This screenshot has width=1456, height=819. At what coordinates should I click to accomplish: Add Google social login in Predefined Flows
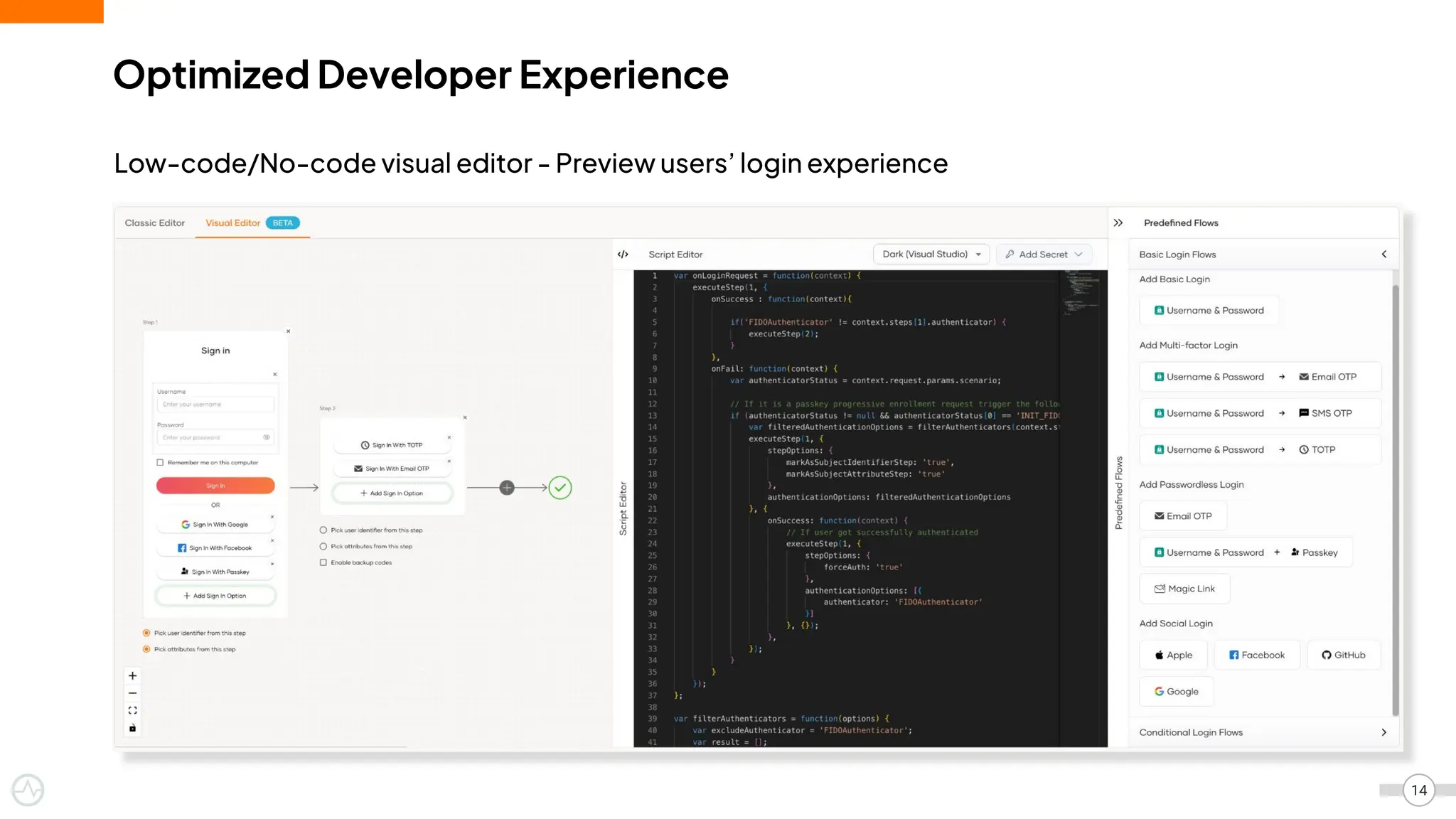1177,692
